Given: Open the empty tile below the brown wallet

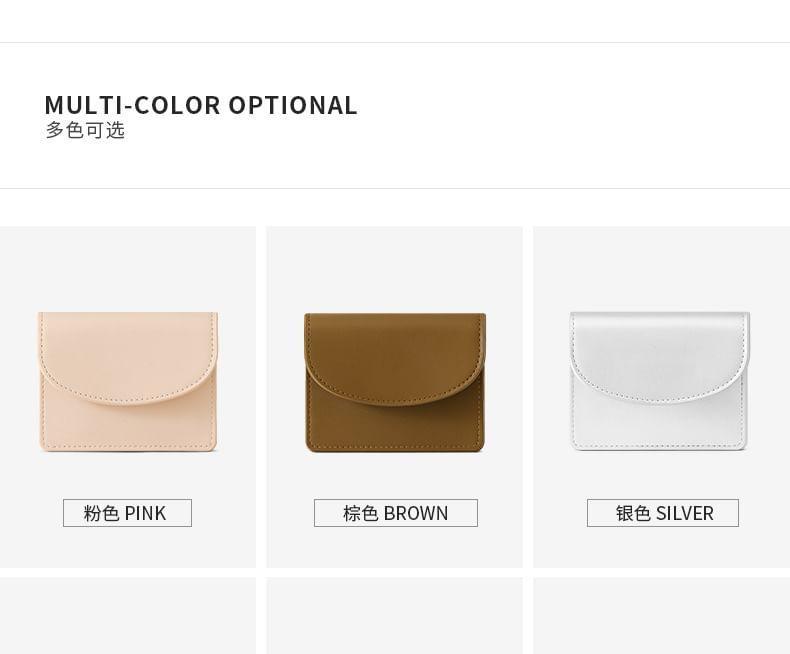Looking at the screenshot, I should [x=394, y=616].
